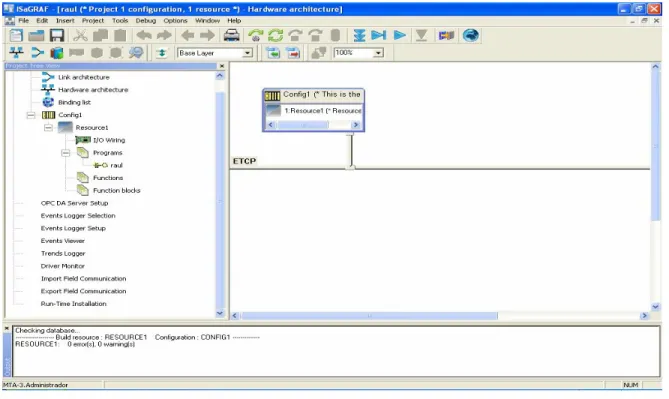Click the Print icon

(x=232, y=35)
